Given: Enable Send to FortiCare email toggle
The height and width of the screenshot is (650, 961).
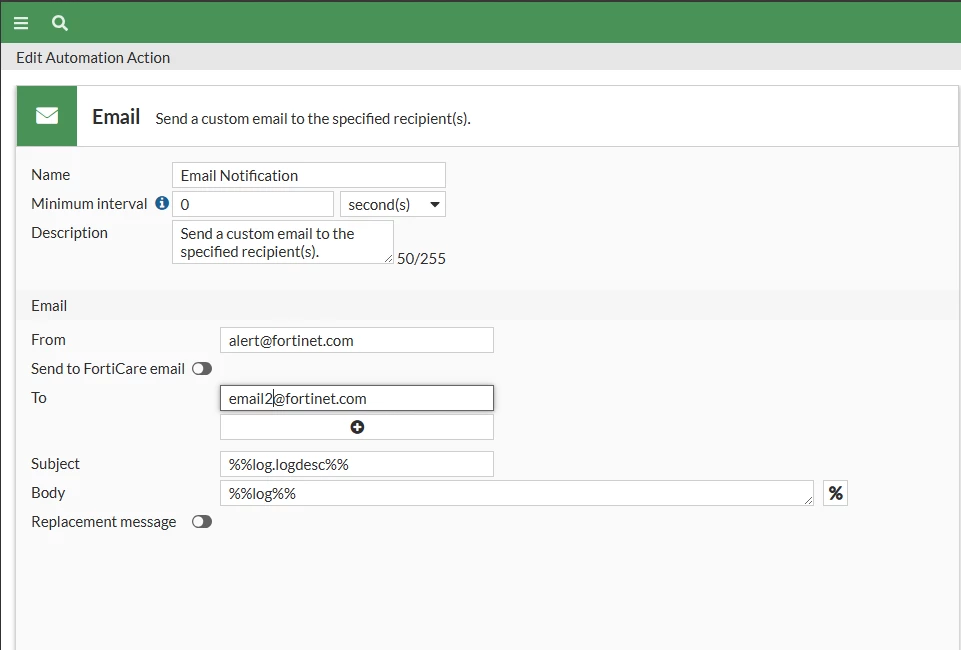Looking at the screenshot, I should tap(202, 369).
